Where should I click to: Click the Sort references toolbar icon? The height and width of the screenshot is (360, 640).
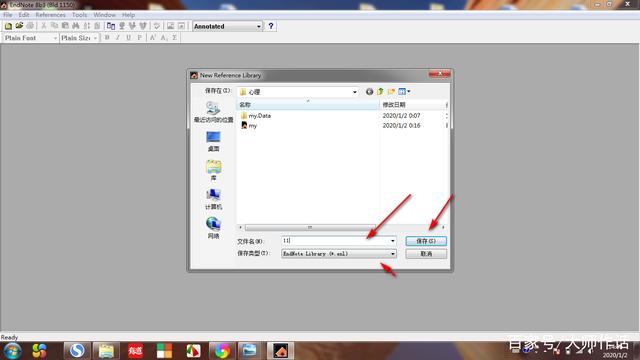click(x=87, y=26)
